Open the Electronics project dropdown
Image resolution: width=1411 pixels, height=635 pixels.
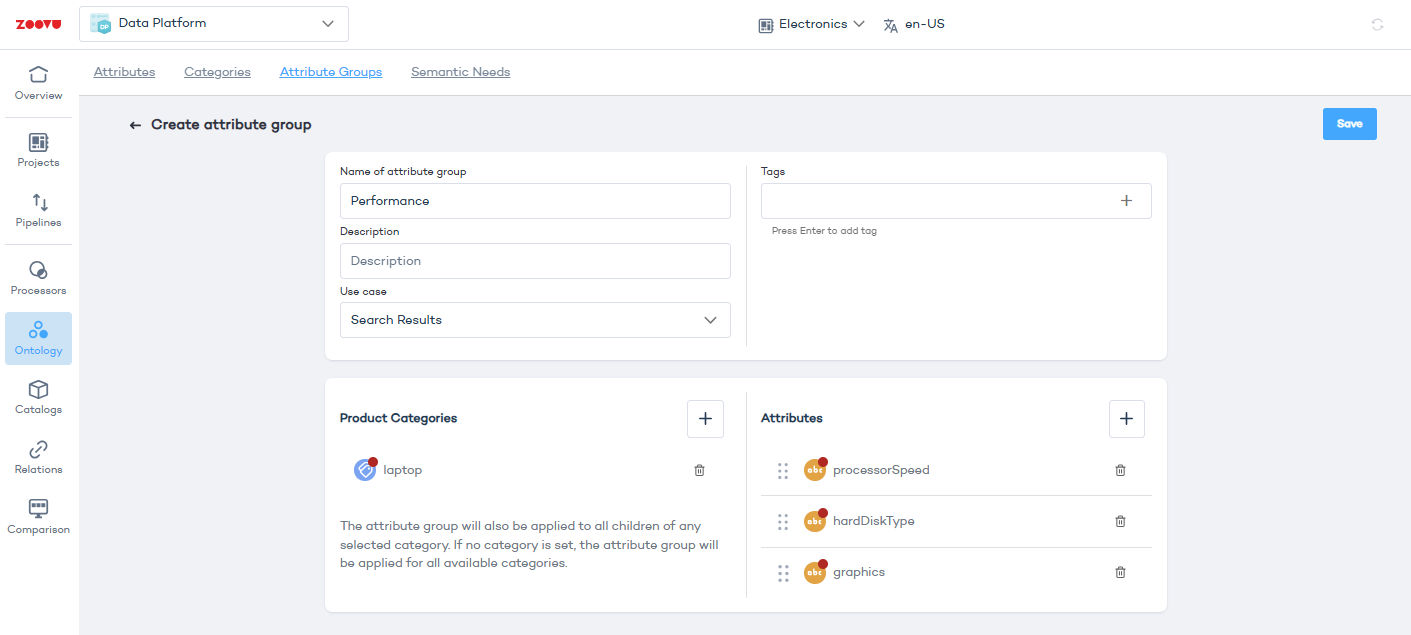pos(811,24)
